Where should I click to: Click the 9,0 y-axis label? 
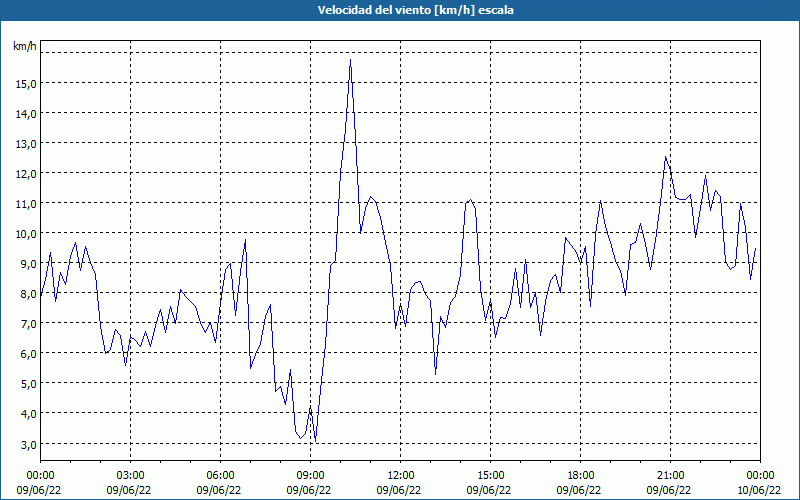point(28,264)
